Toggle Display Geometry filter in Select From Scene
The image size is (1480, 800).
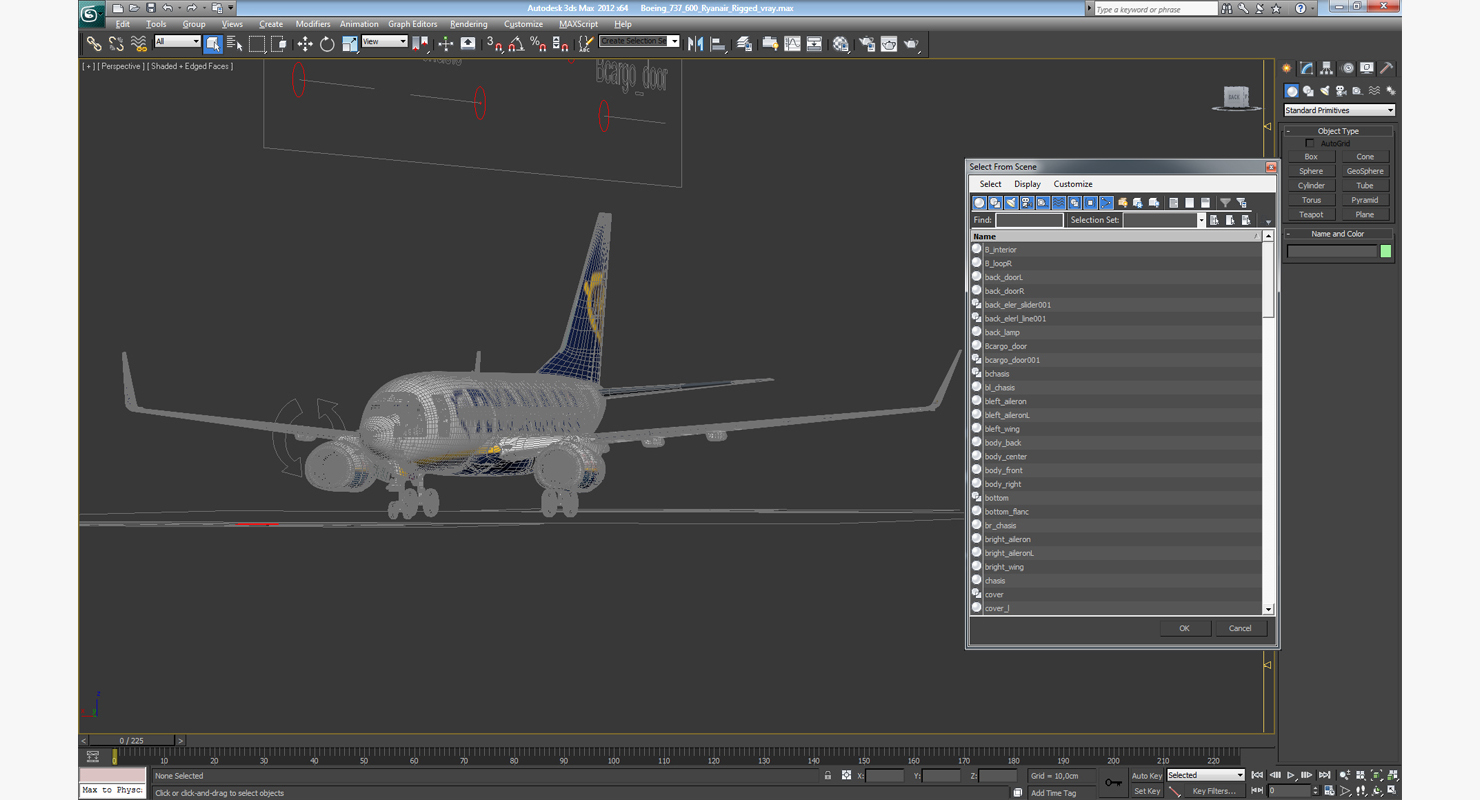tap(979, 203)
